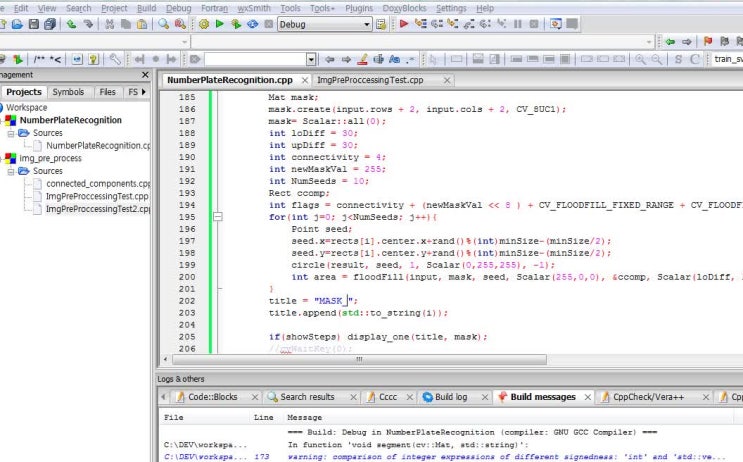Close the NumberPlateRecognition.cpp editor tab
Image resolution: width=743 pixels, height=462 pixels.
click(x=305, y=80)
